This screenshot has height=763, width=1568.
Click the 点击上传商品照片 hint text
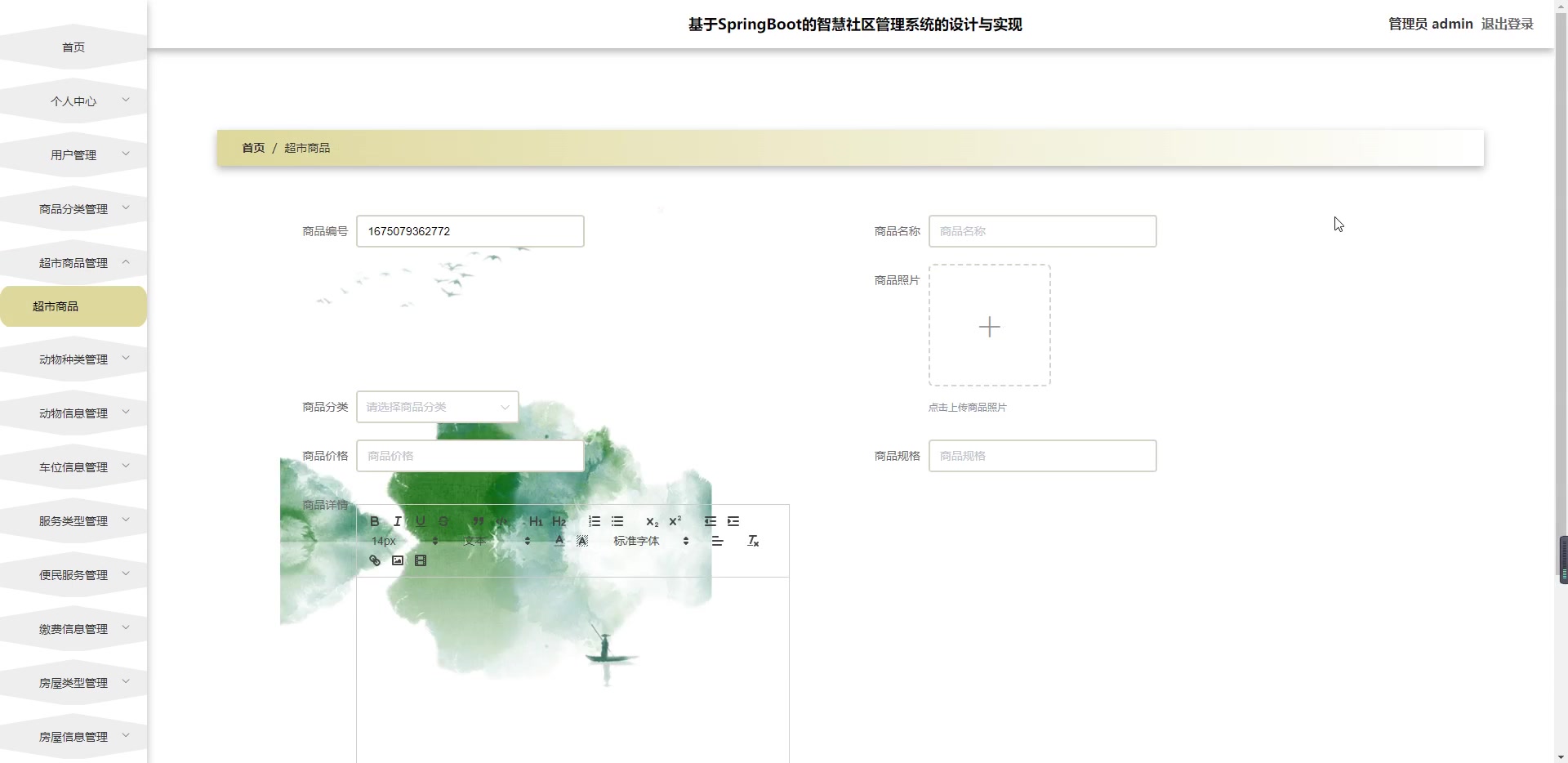[x=968, y=408]
